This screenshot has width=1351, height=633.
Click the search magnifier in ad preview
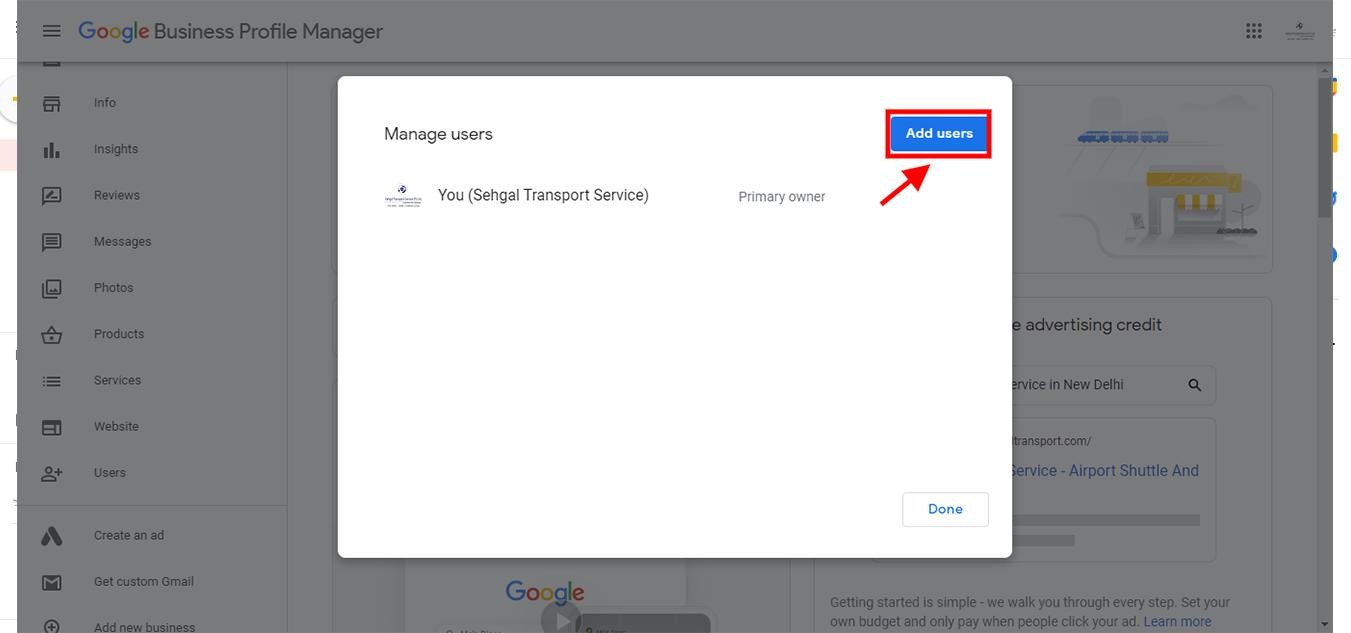point(1194,385)
